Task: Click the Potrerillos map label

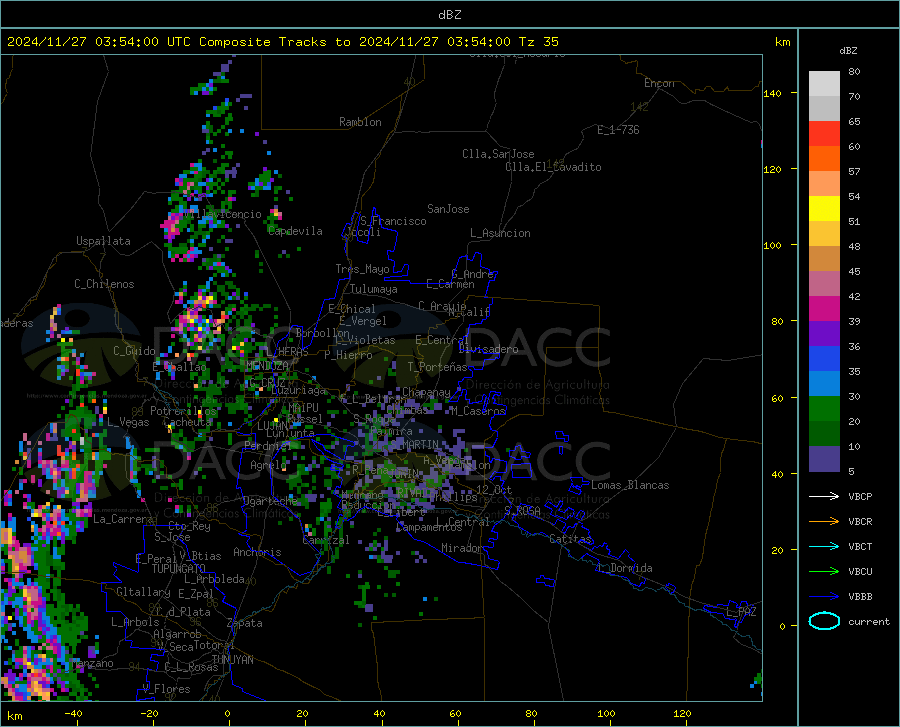Action: [183, 411]
